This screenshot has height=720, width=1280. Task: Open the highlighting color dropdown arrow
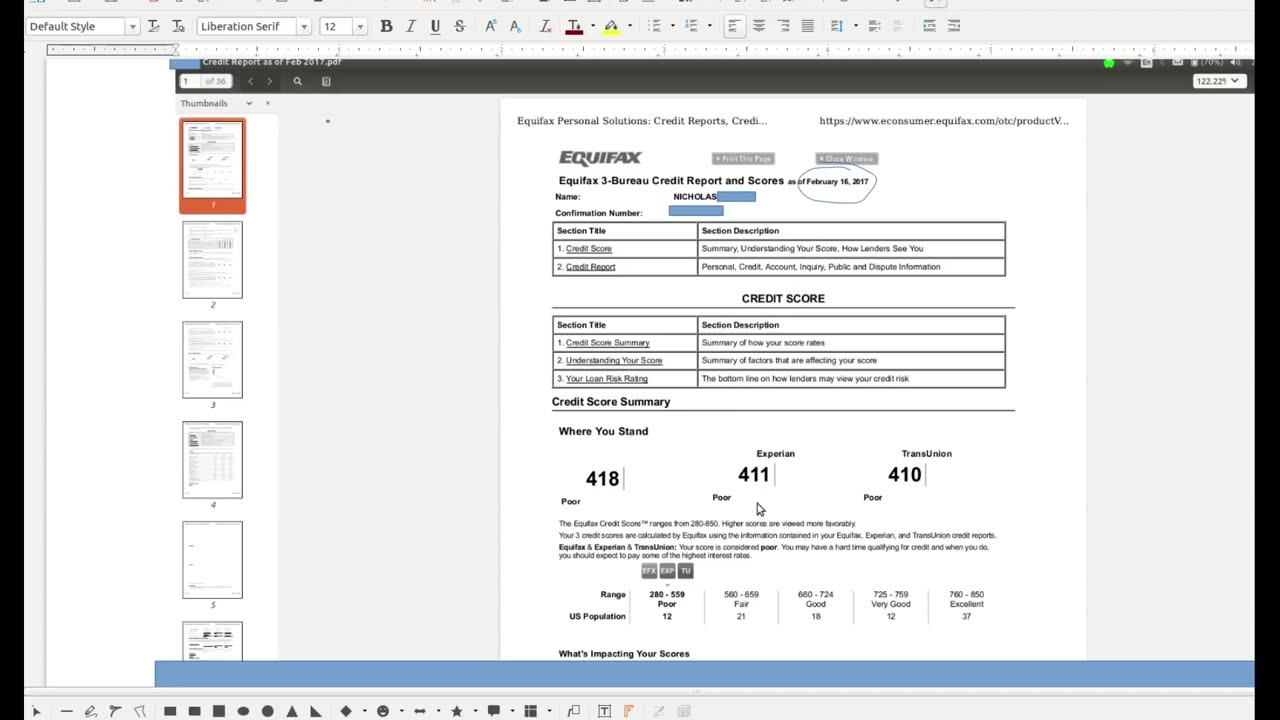629,26
